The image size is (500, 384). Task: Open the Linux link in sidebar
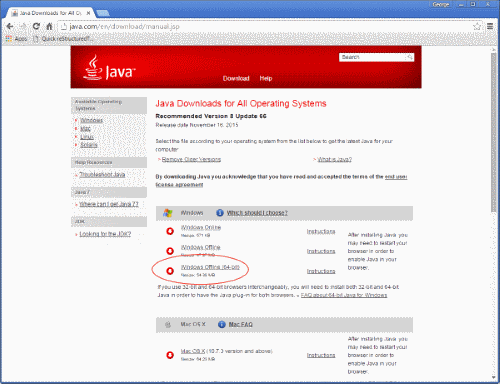[87, 137]
